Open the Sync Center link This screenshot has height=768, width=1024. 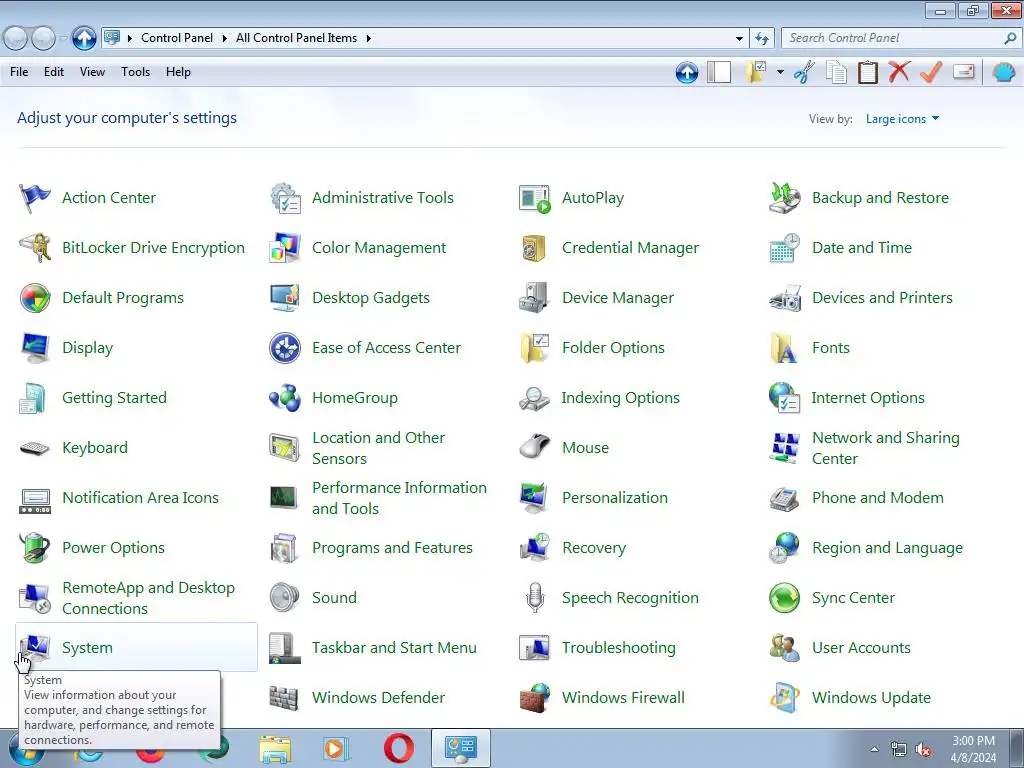(853, 598)
